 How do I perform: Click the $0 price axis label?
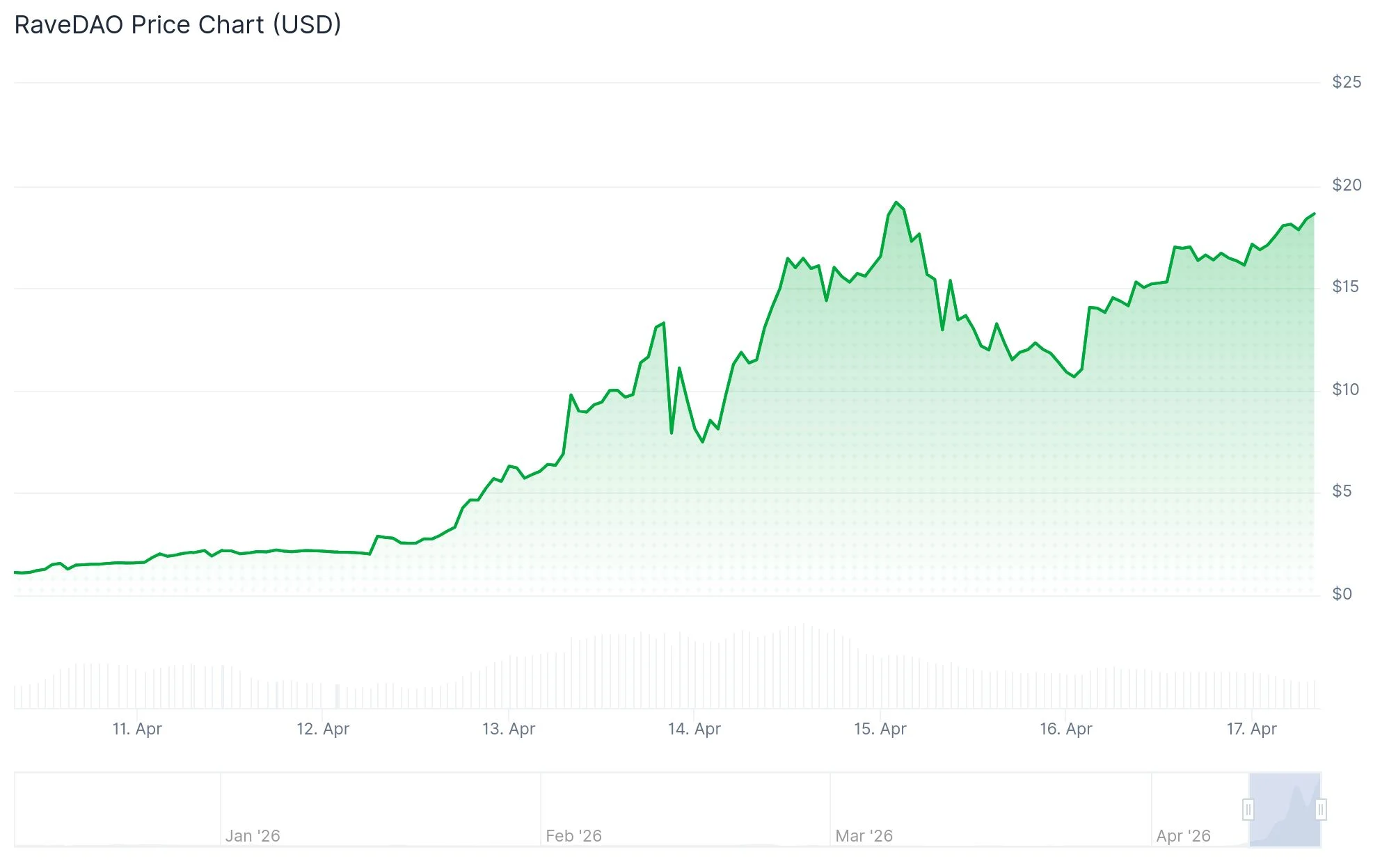[1342, 594]
